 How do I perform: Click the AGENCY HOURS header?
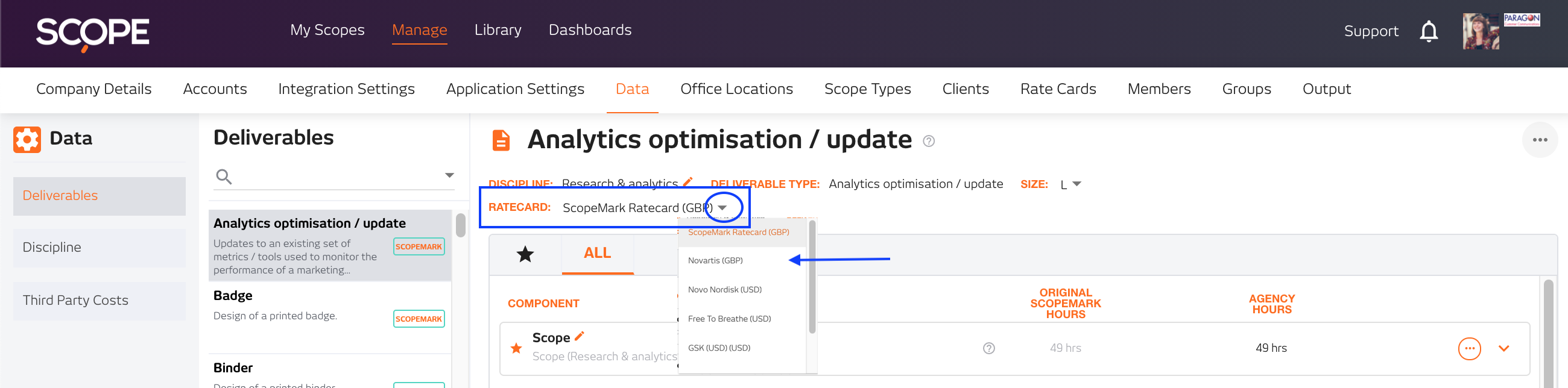tap(1271, 304)
